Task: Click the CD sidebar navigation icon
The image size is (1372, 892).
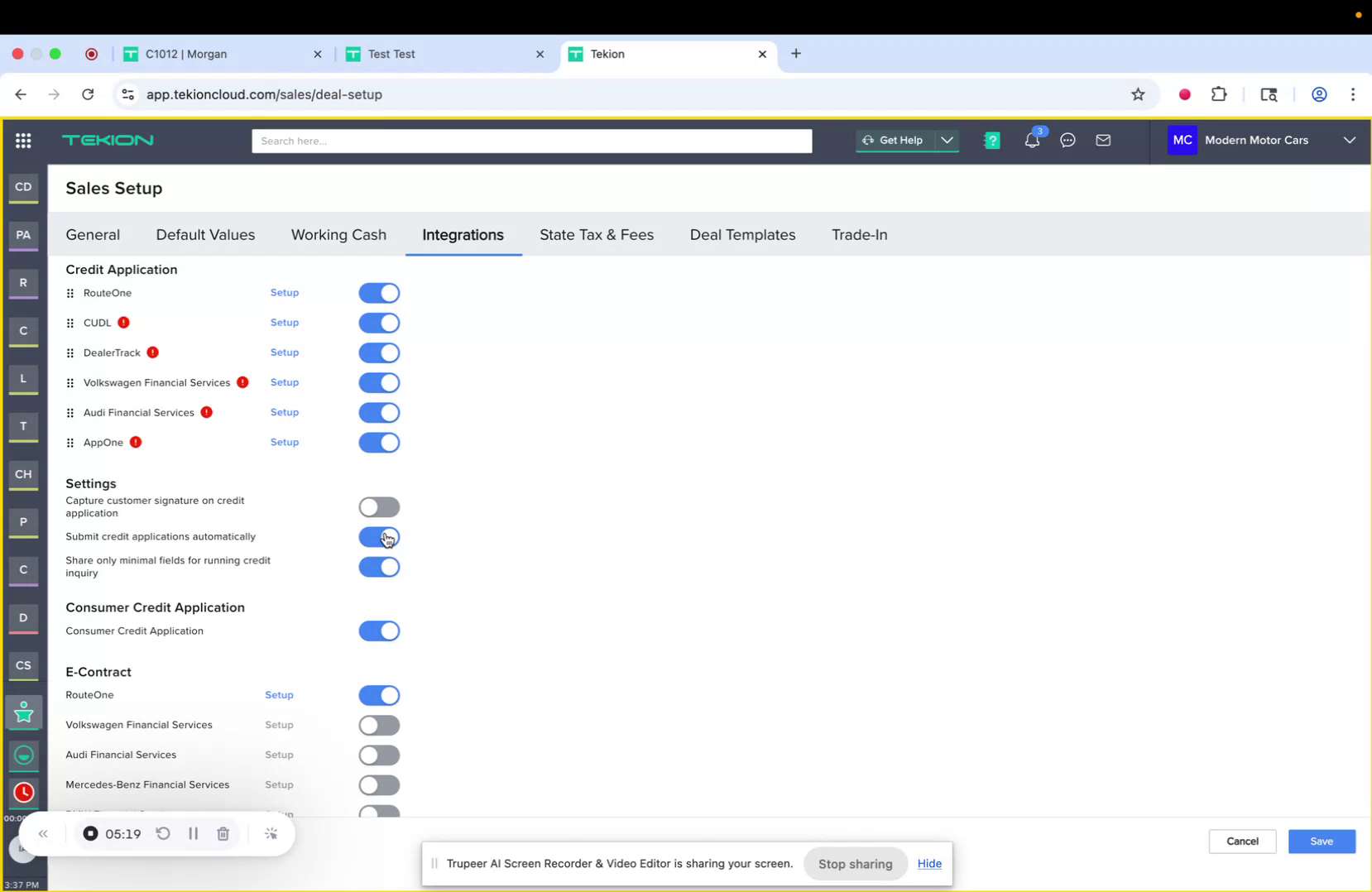Action: click(x=23, y=188)
